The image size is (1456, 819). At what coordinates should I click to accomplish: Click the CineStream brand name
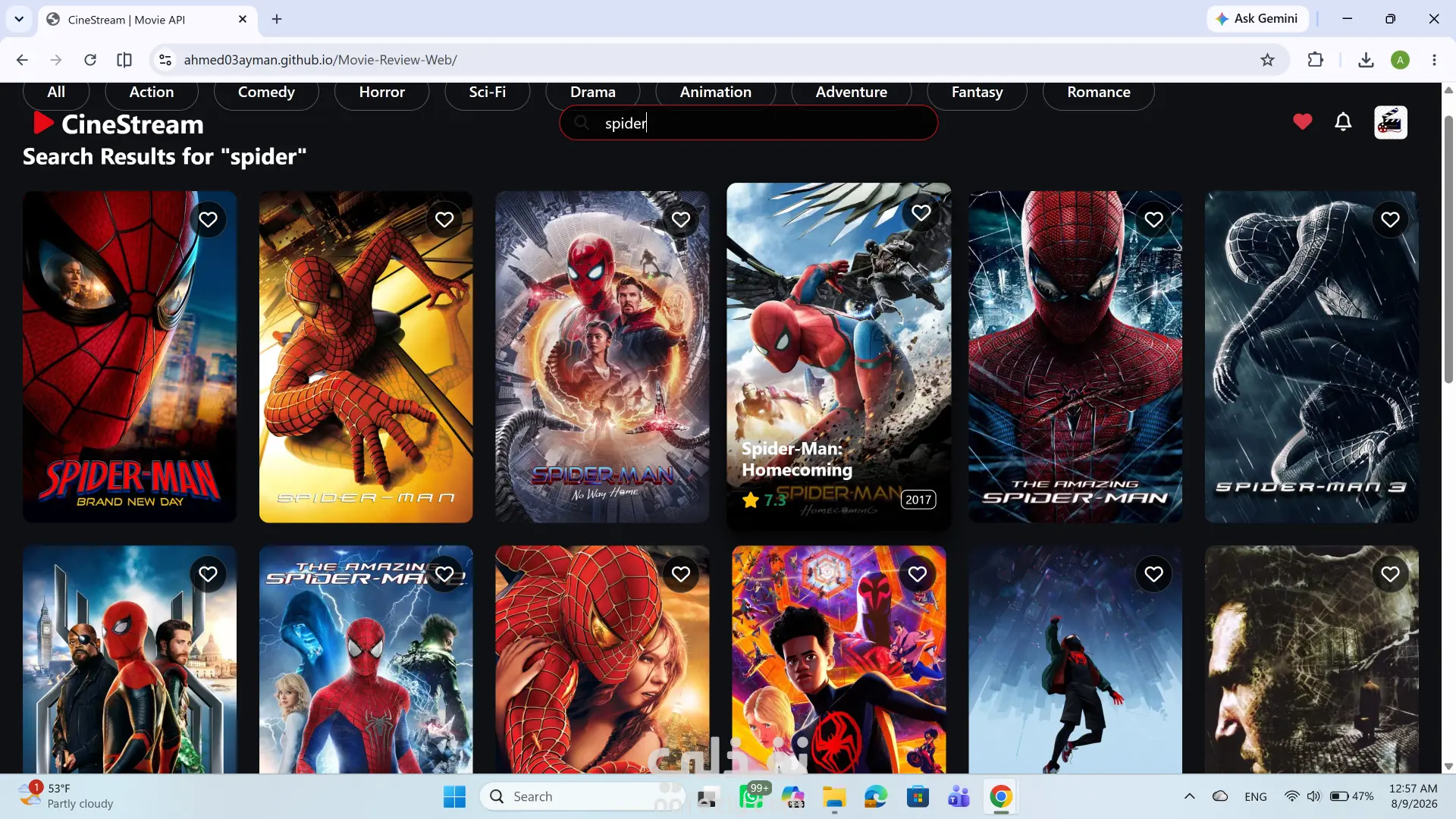(133, 124)
